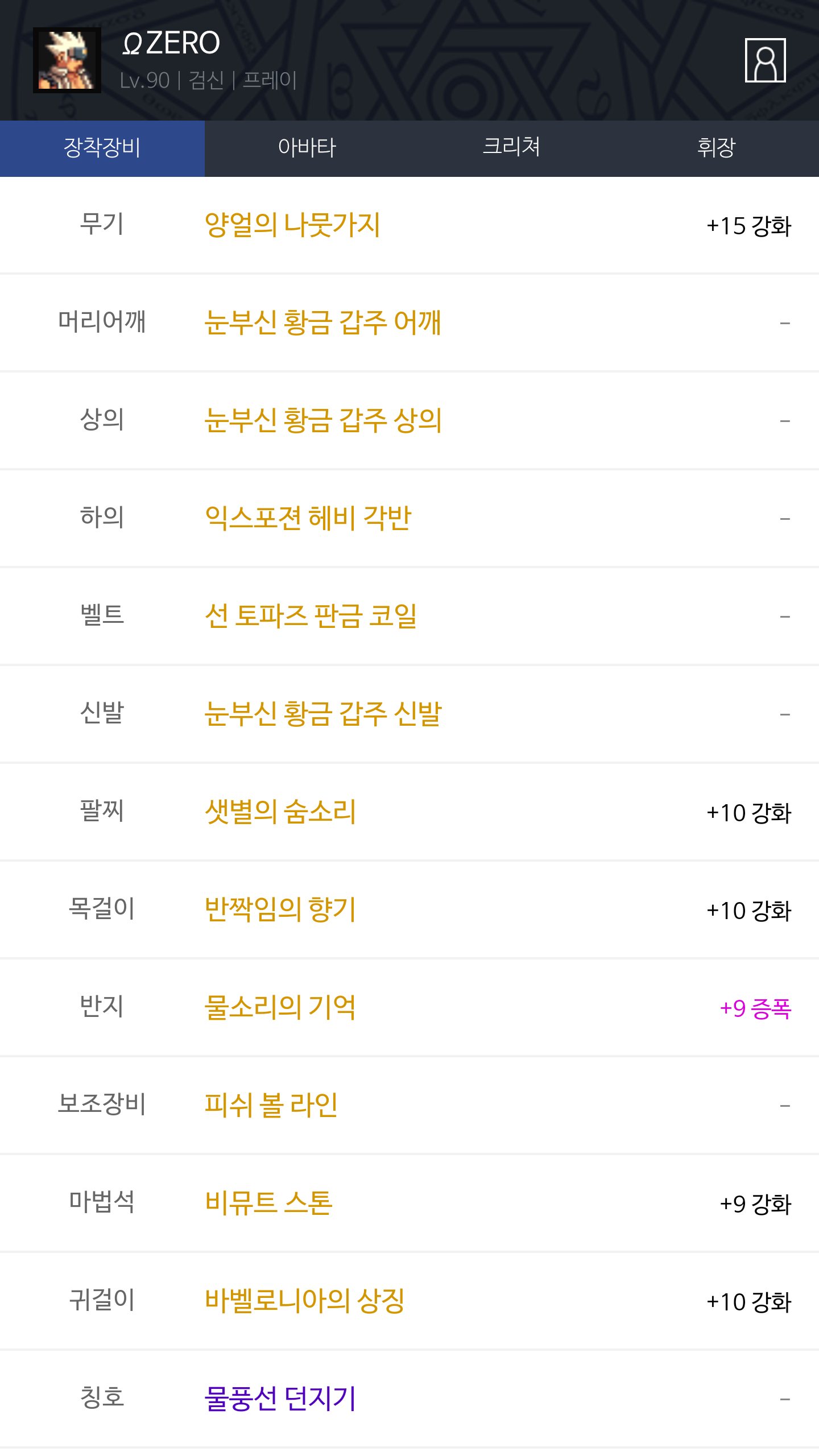
Task: Click shoulder item 눈부신 황금 갑주 어깨
Action: pyautogui.click(x=322, y=322)
